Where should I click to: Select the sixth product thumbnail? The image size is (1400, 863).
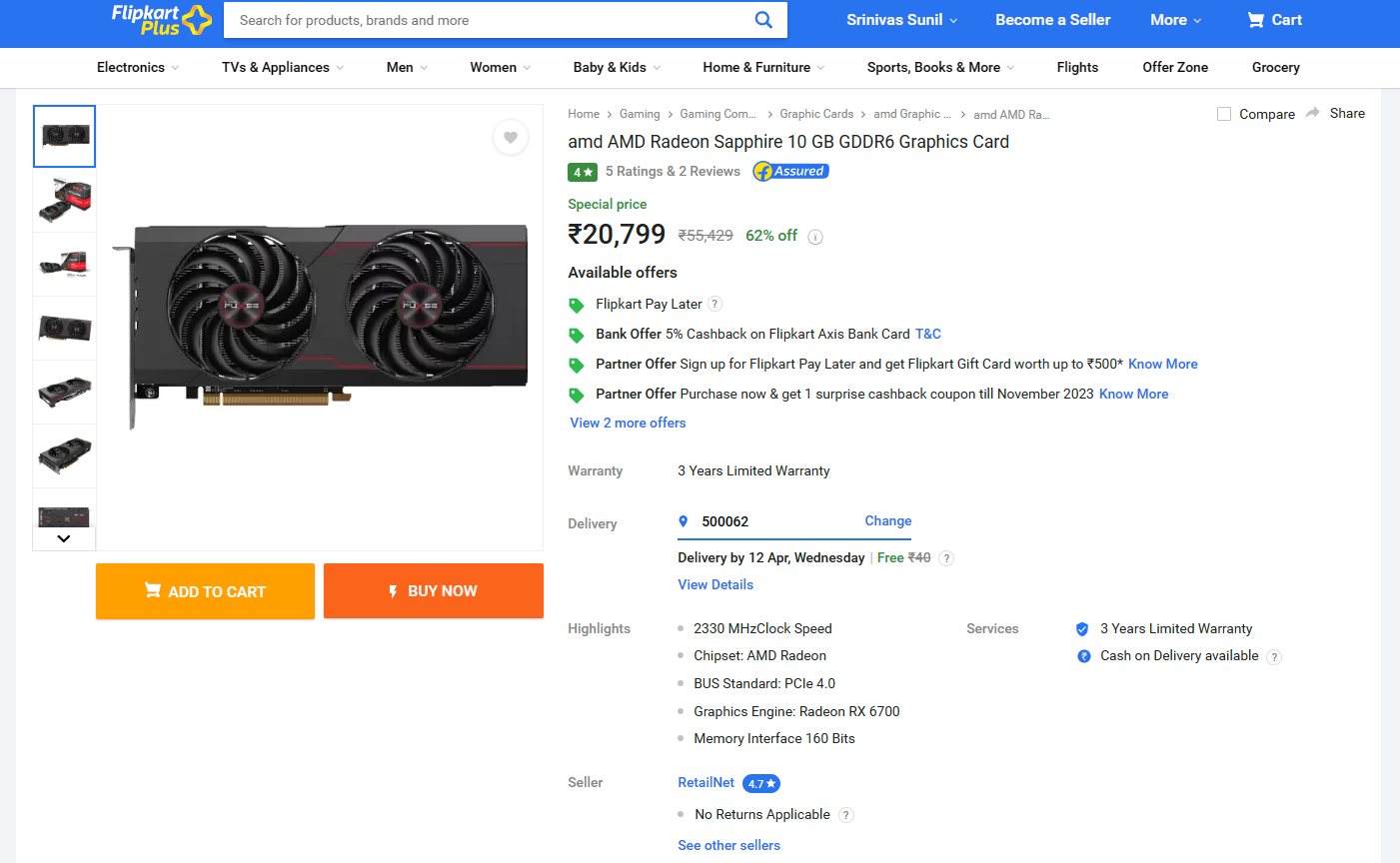(x=64, y=455)
